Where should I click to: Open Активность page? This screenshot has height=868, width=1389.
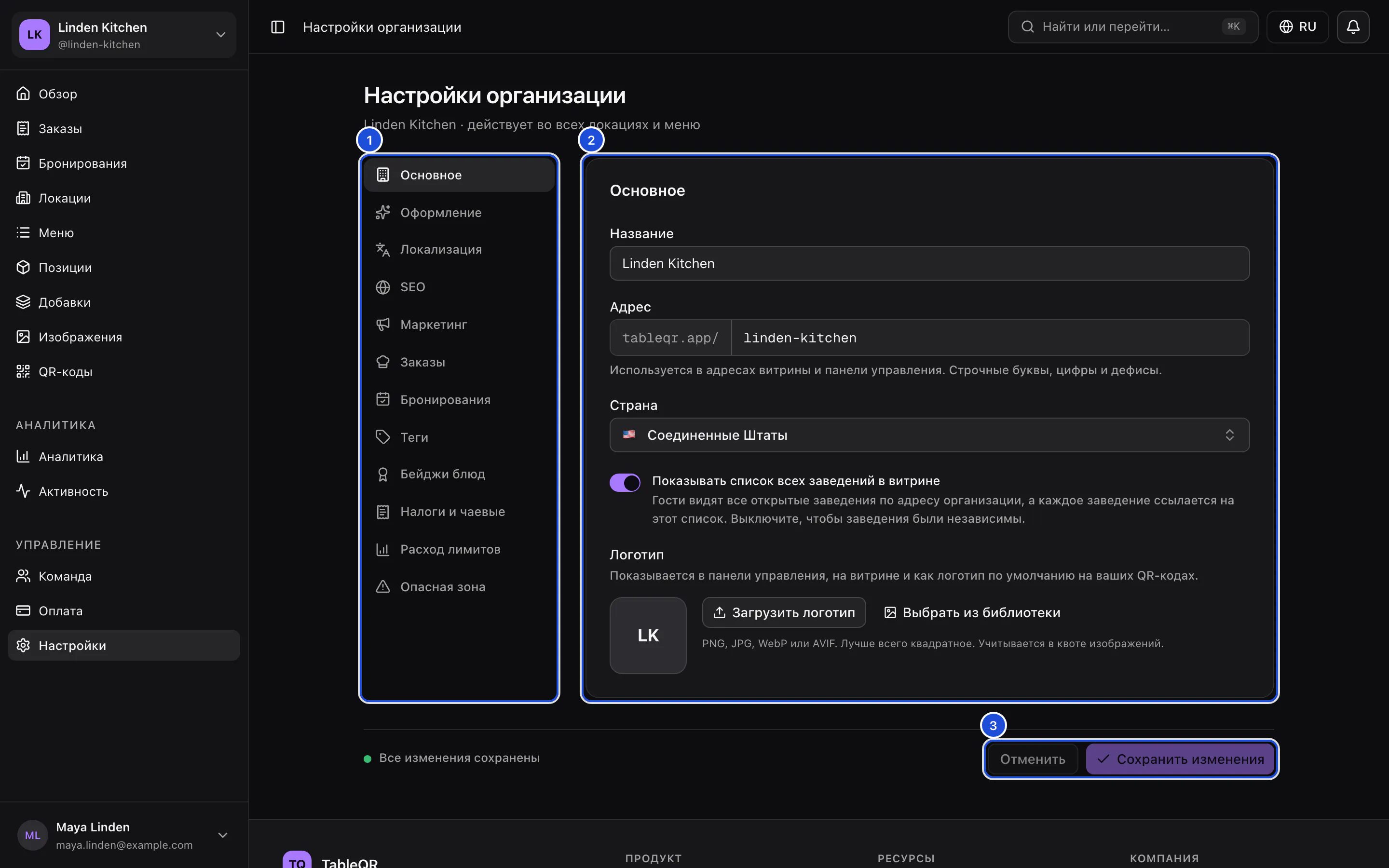[124, 491]
